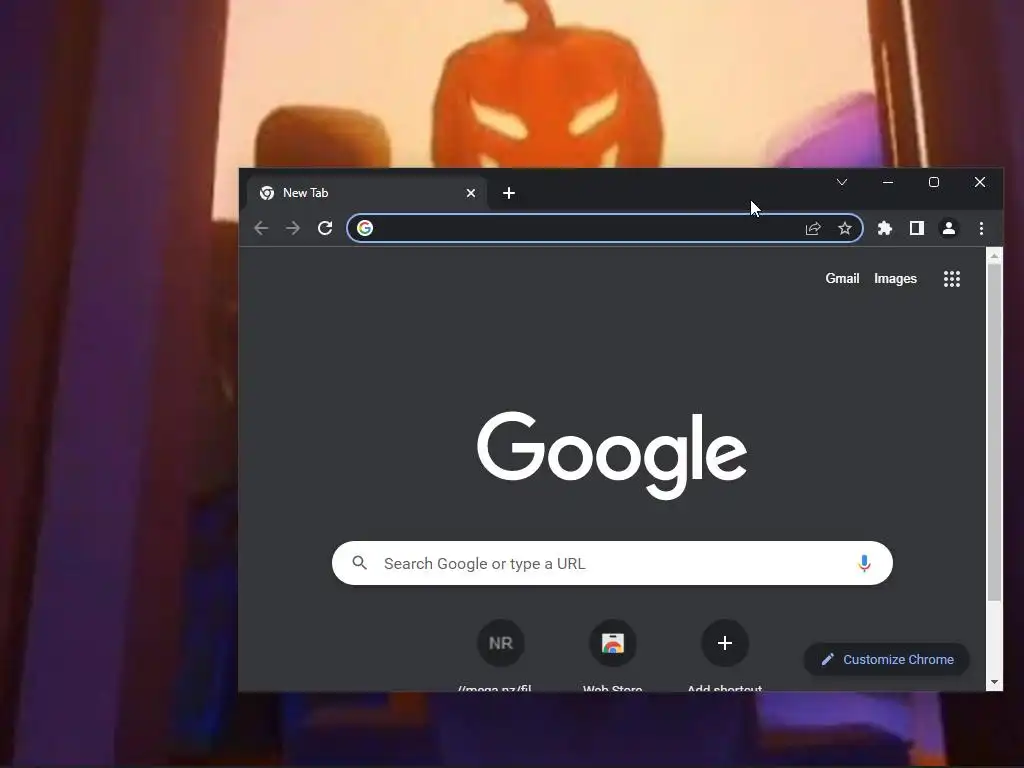Open Chrome three-dot menu
Image resolution: width=1024 pixels, height=768 pixels.
click(x=982, y=228)
